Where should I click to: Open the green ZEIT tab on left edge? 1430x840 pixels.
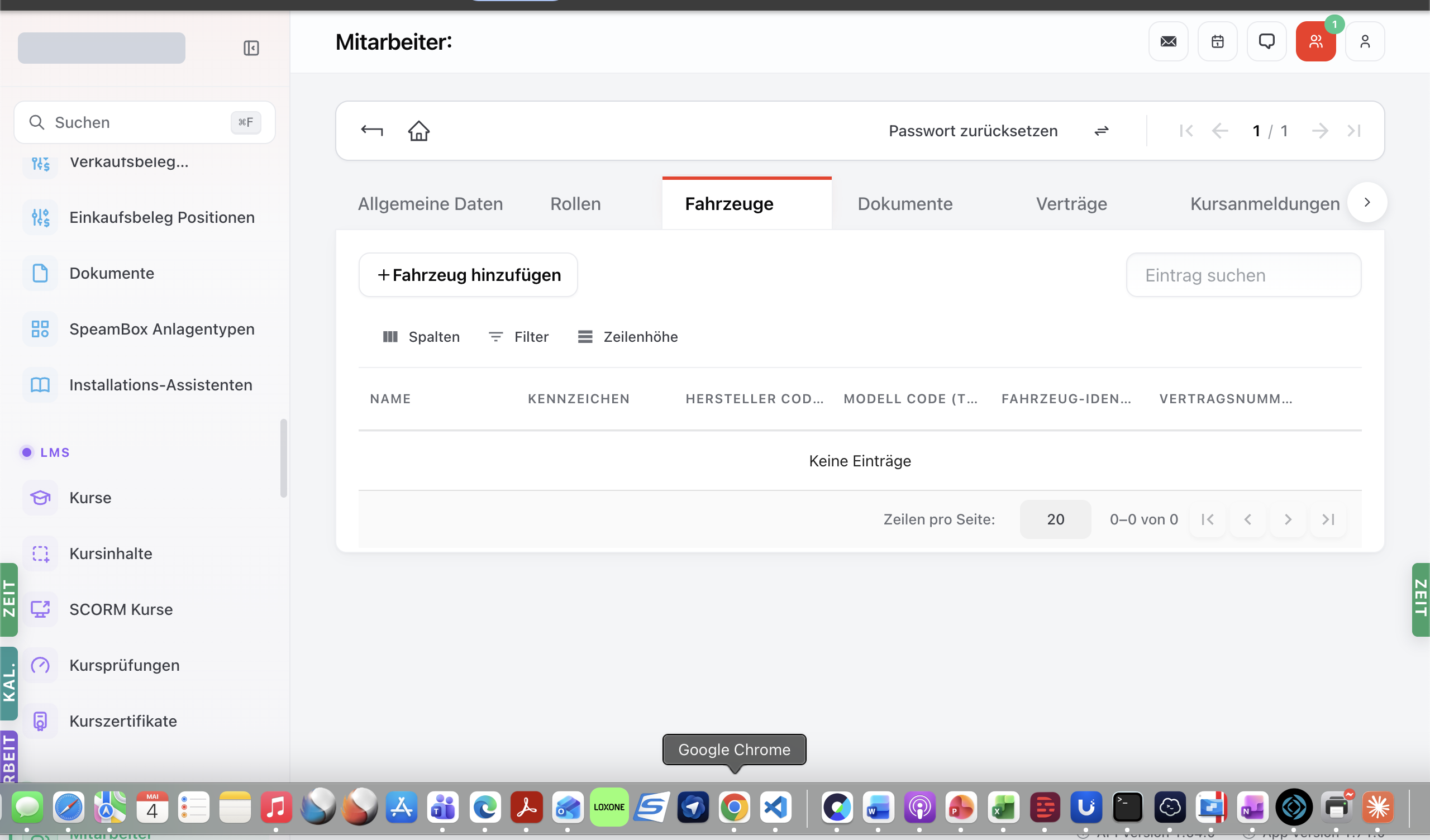click(x=8, y=599)
